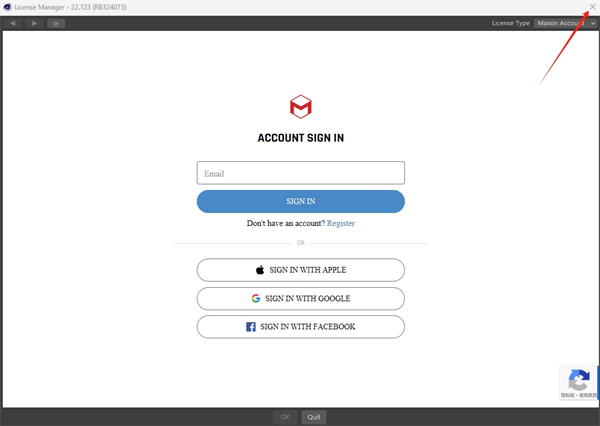Choose Sign in with Apple
The height and width of the screenshot is (426, 600).
point(300,270)
